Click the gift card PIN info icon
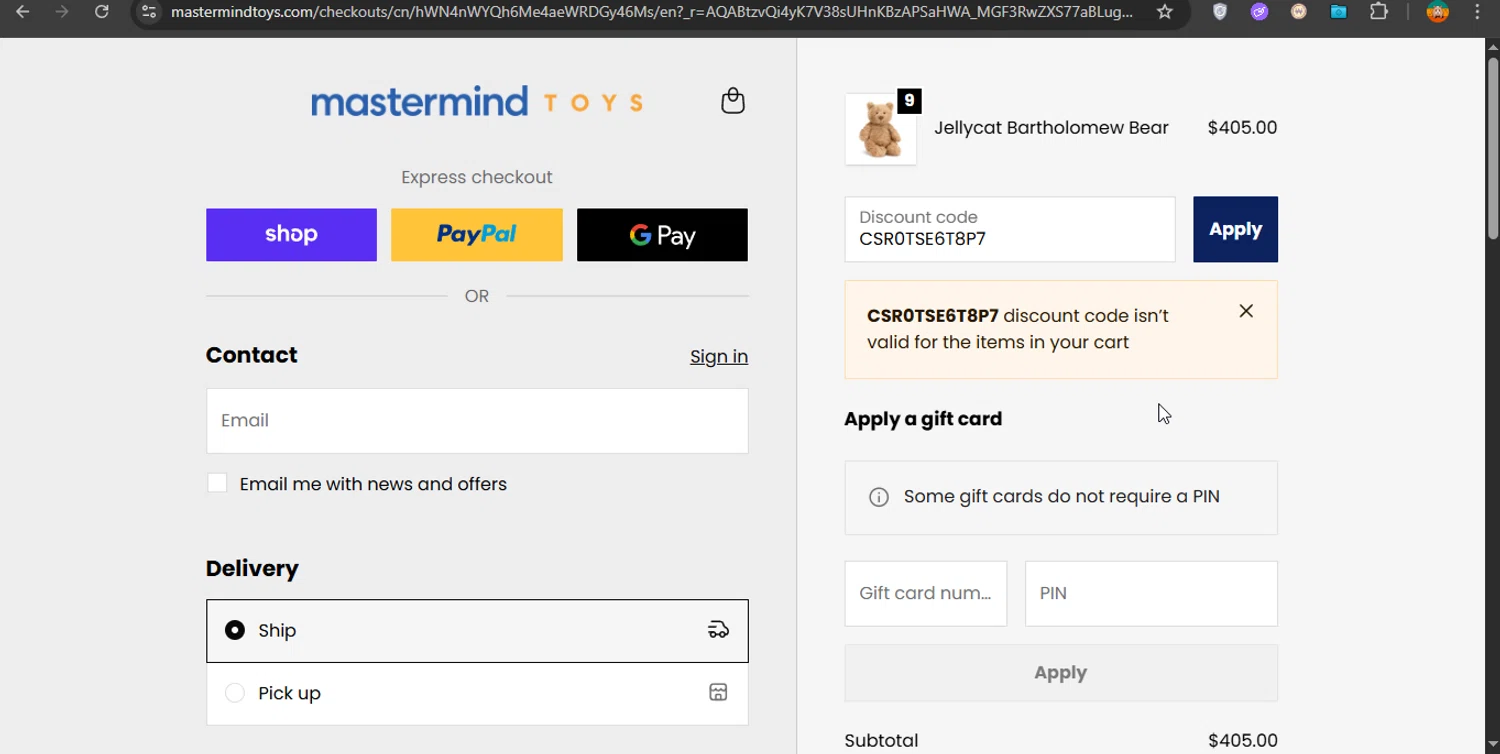 click(x=878, y=497)
